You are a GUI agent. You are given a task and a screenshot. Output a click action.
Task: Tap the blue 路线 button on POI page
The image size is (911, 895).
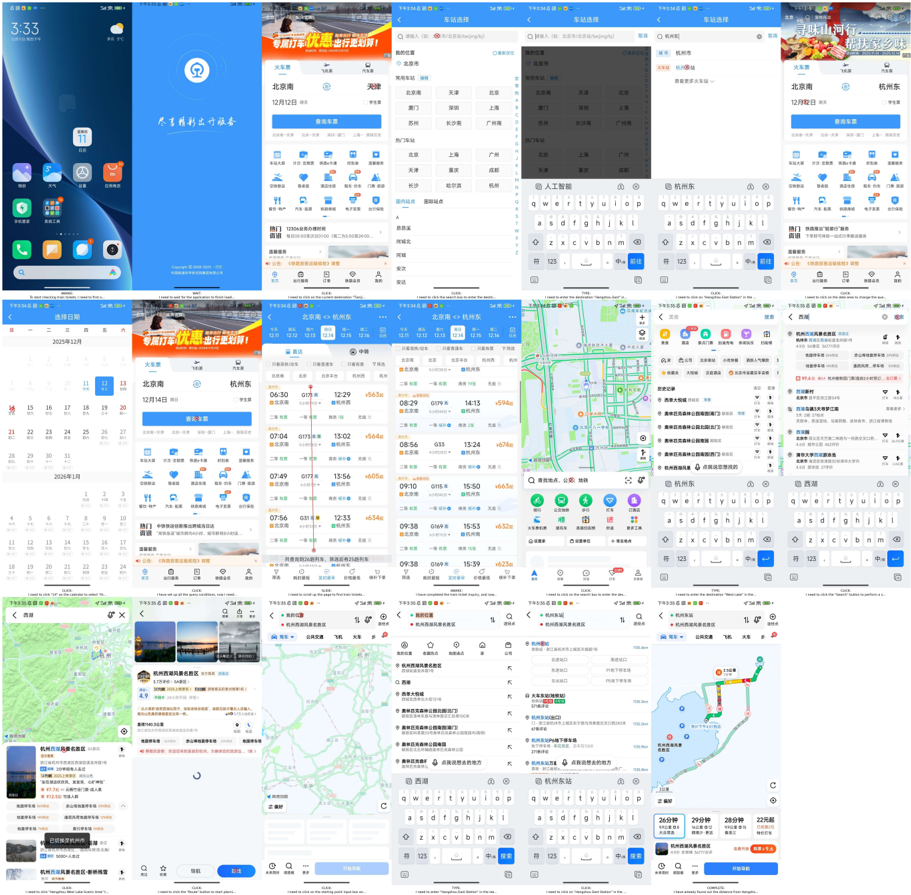pyautogui.click(x=236, y=871)
